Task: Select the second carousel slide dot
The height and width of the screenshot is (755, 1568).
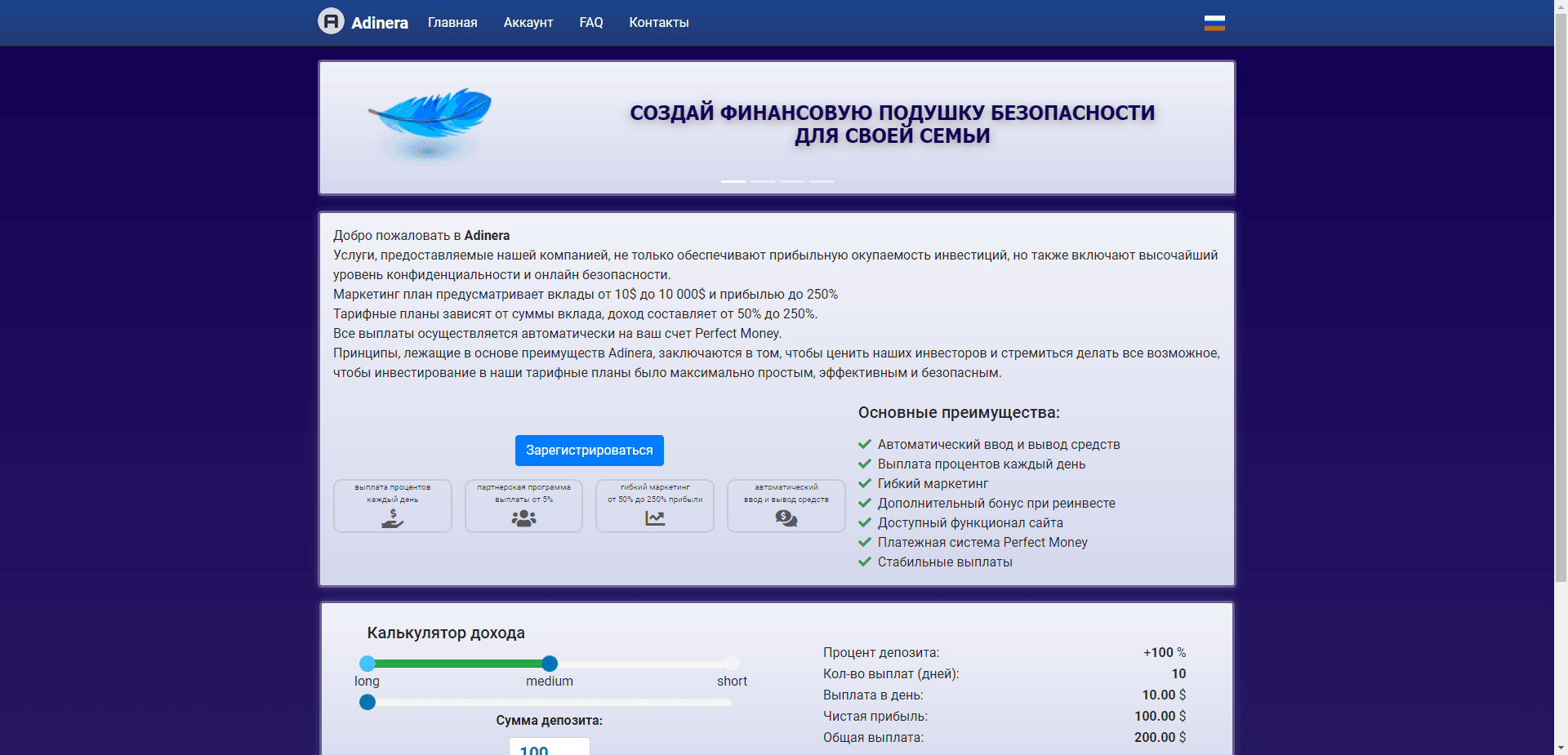Action: tap(763, 181)
